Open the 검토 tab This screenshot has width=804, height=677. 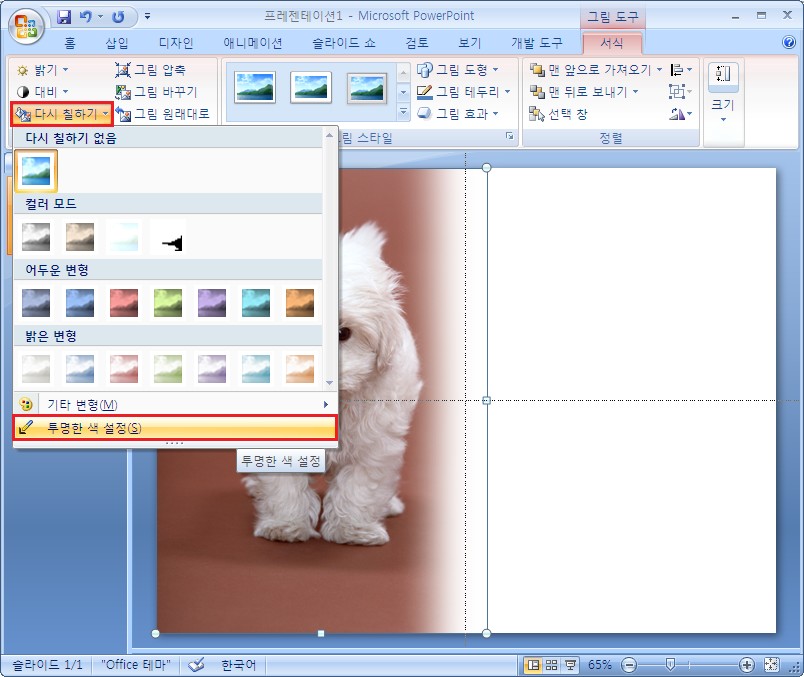point(416,43)
